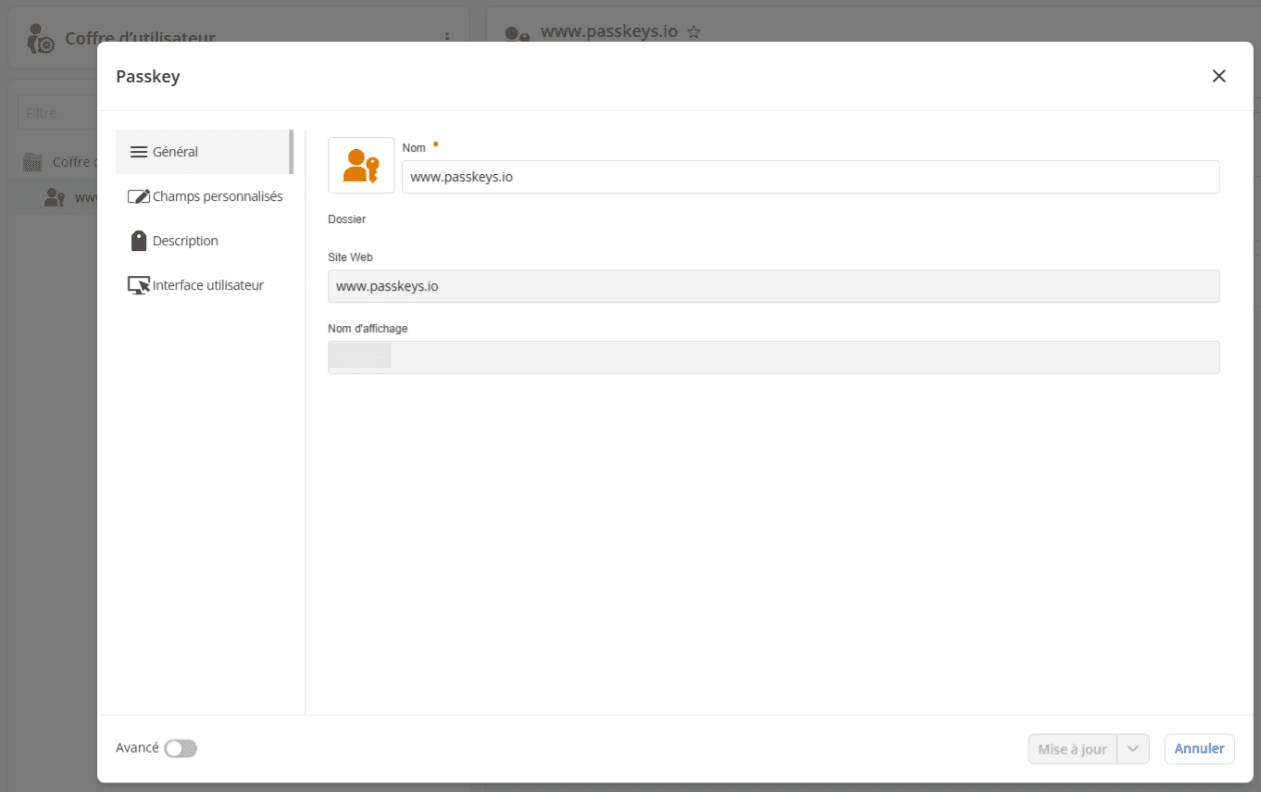The width and height of the screenshot is (1261, 792).
Task: Enable the Avancé toggle switch
Action: point(181,748)
